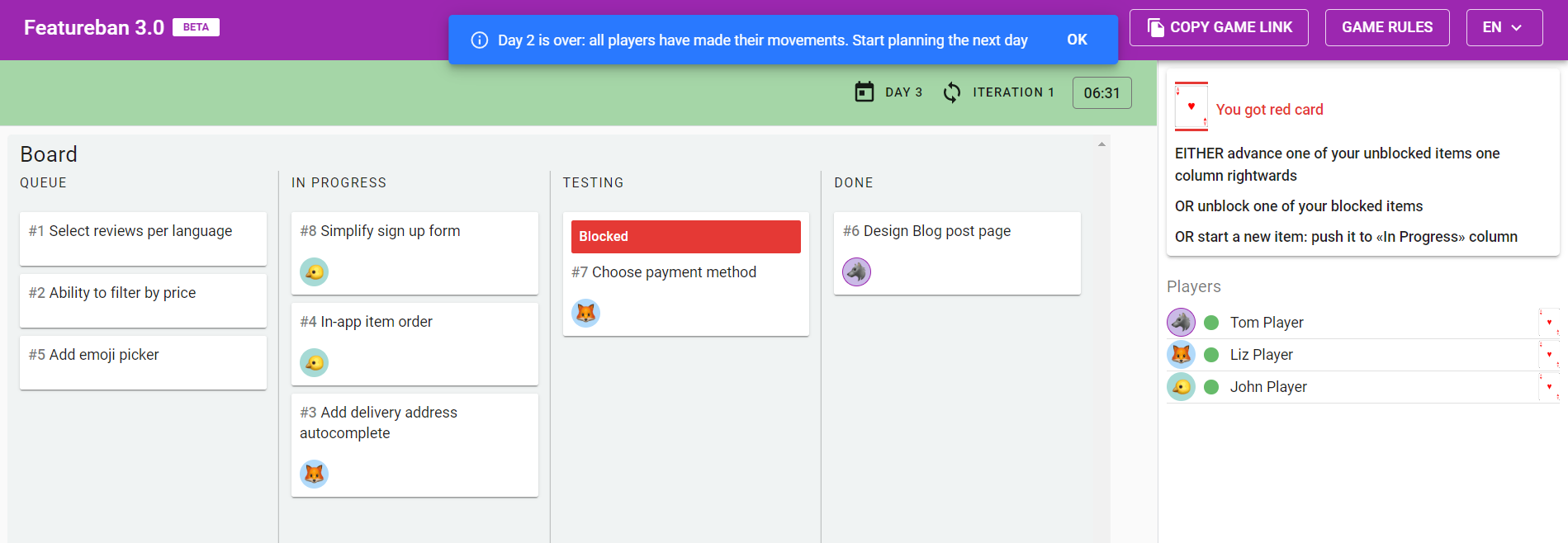Screen dimensions: 1568x543
Task: Select the Add emoji picker card in Queue
Action: (x=143, y=362)
